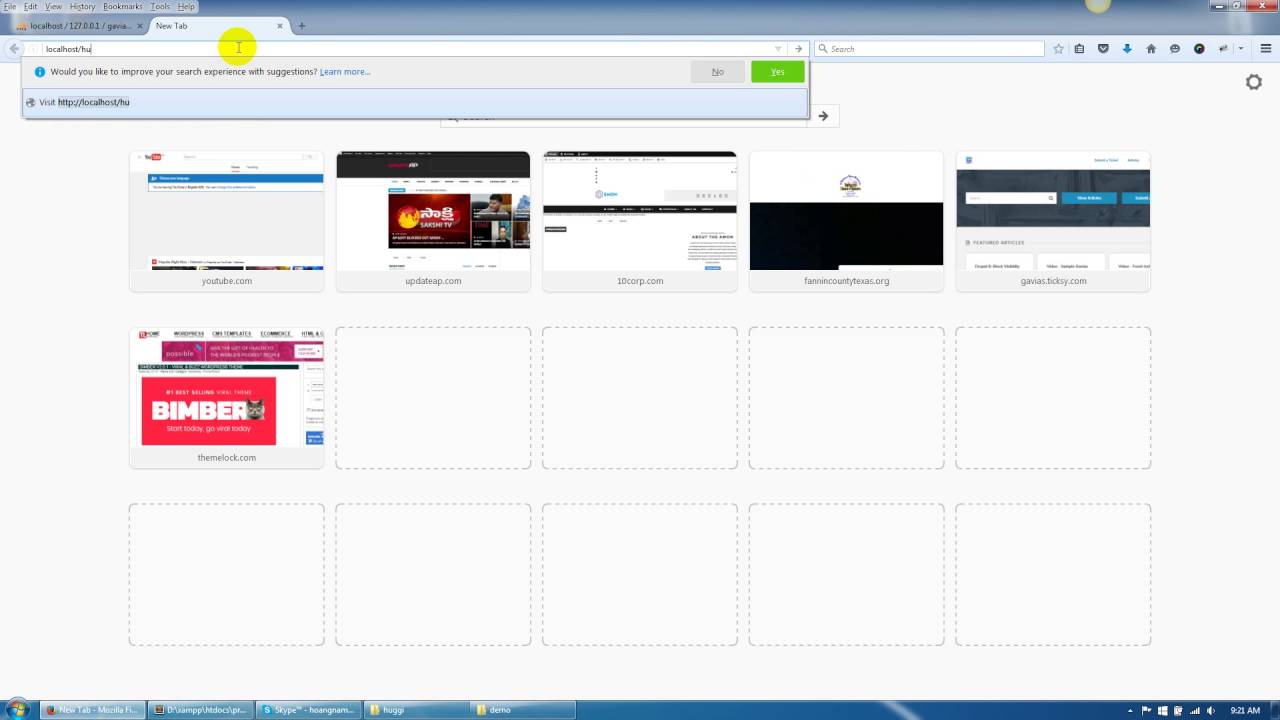The width and height of the screenshot is (1280, 720).
Task: Open the File menu
Action: coord(10,6)
